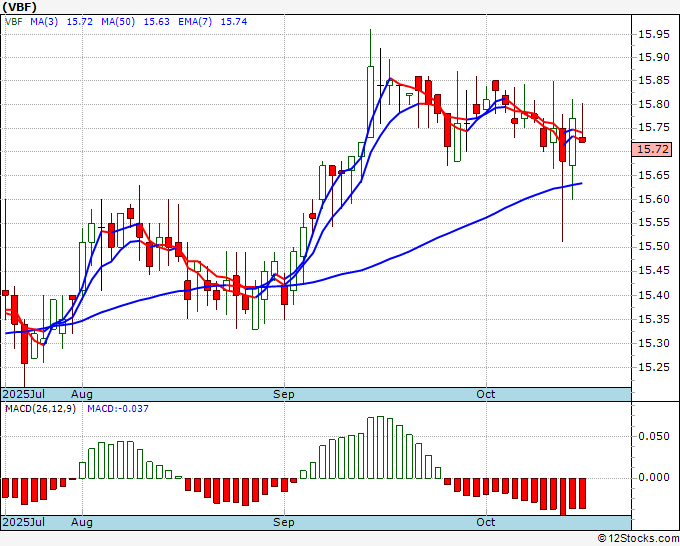680x546 pixels.
Task: Click the 15.25 price axis label
Action: pos(654,367)
